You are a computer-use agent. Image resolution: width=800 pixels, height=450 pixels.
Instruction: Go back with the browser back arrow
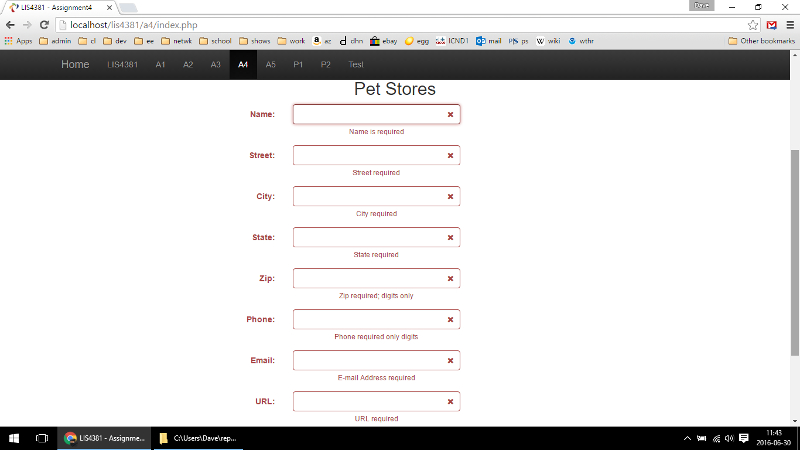(10, 24)
